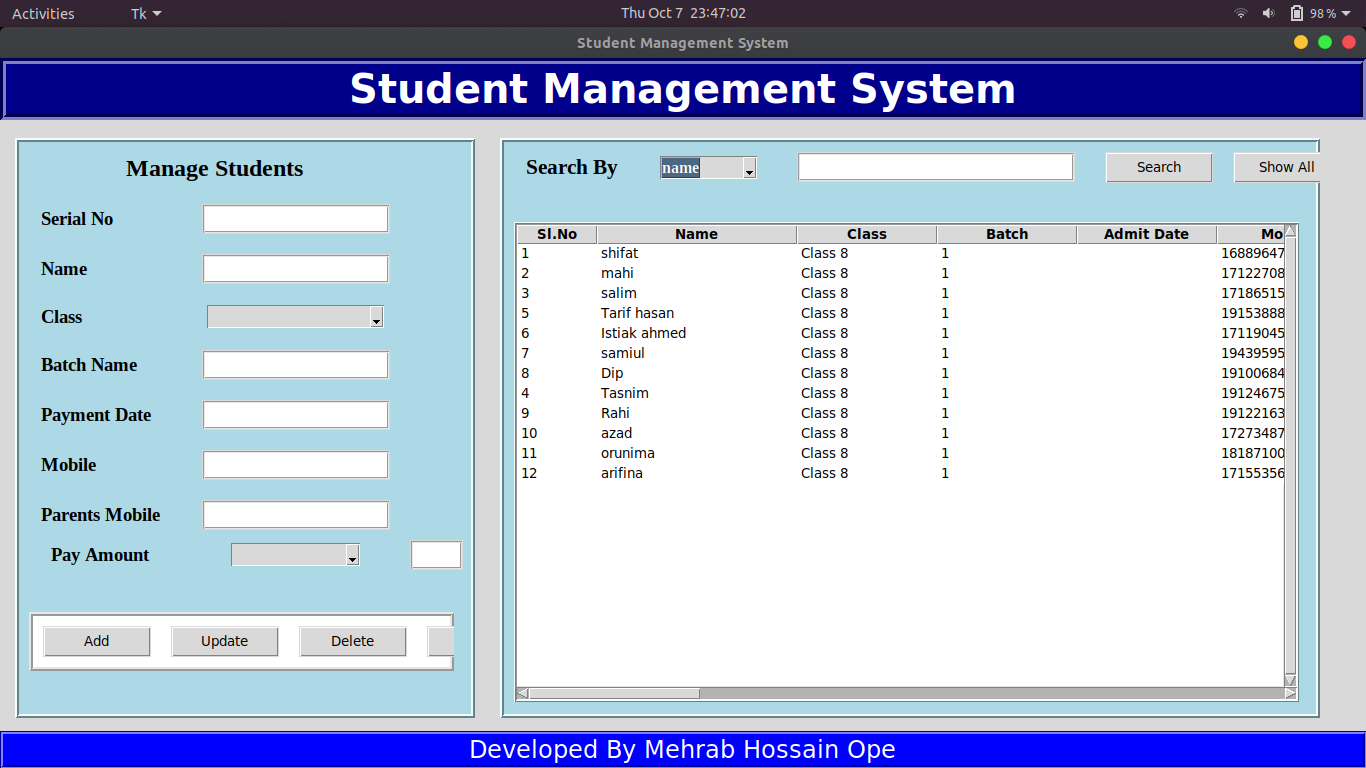Open the Class dropdown in Manage Students
1366x768 pixels.
(377, 317)
